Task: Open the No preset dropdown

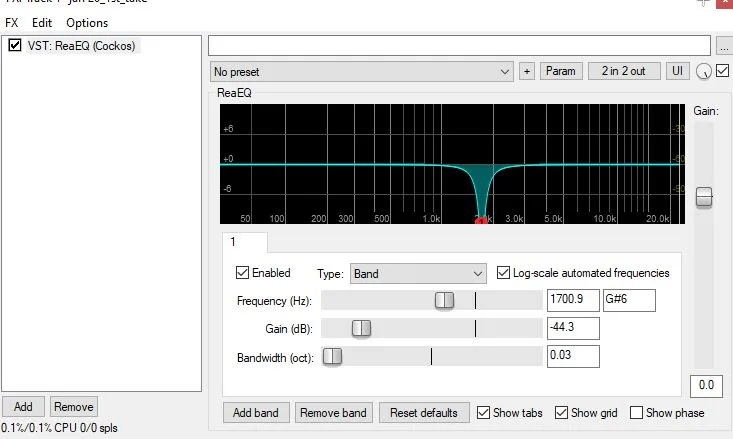Action: pos(362,71)
